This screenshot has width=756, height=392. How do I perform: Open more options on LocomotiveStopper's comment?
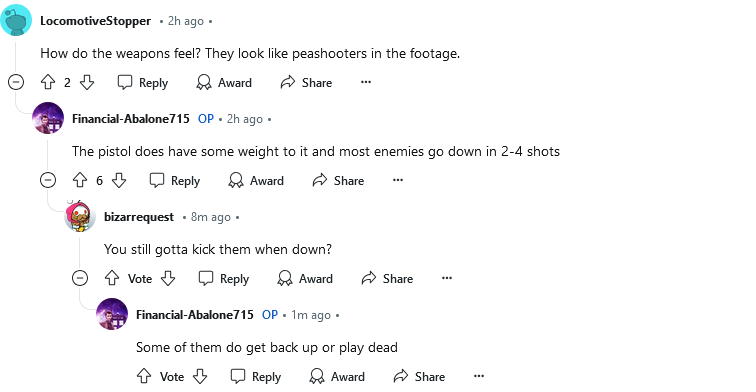366,82
